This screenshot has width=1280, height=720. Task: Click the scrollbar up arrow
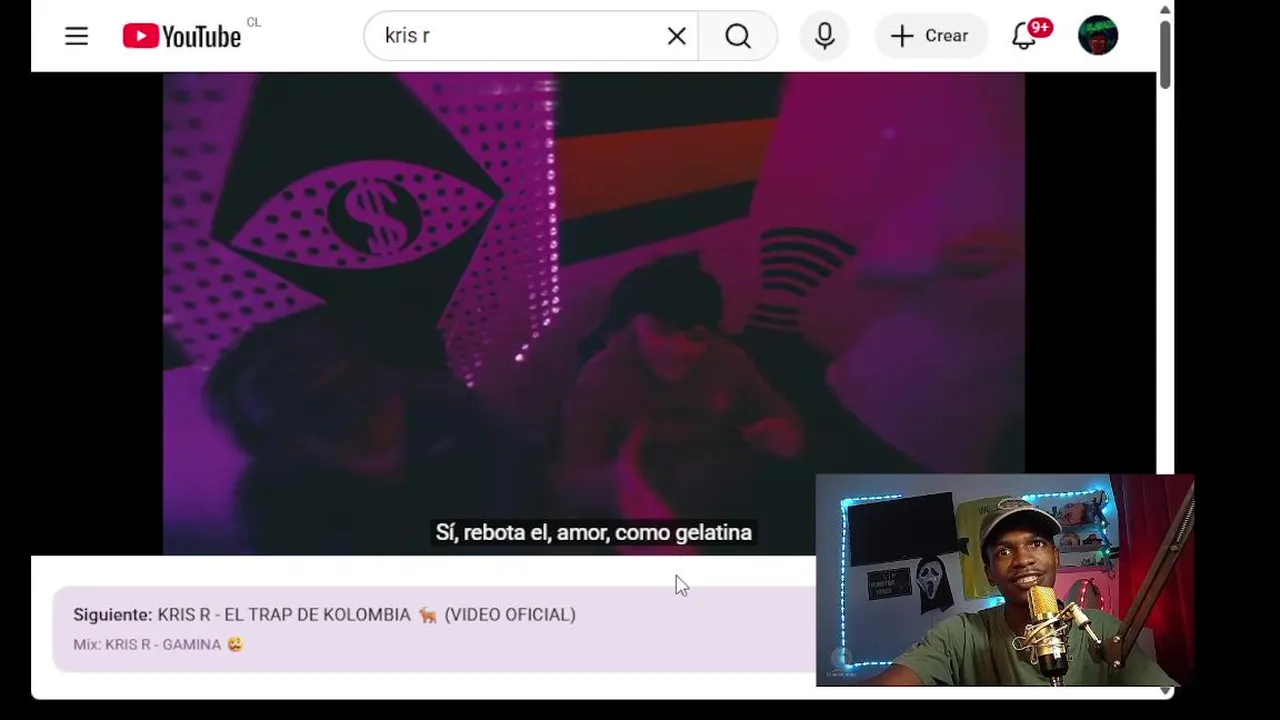point(1165,10)
